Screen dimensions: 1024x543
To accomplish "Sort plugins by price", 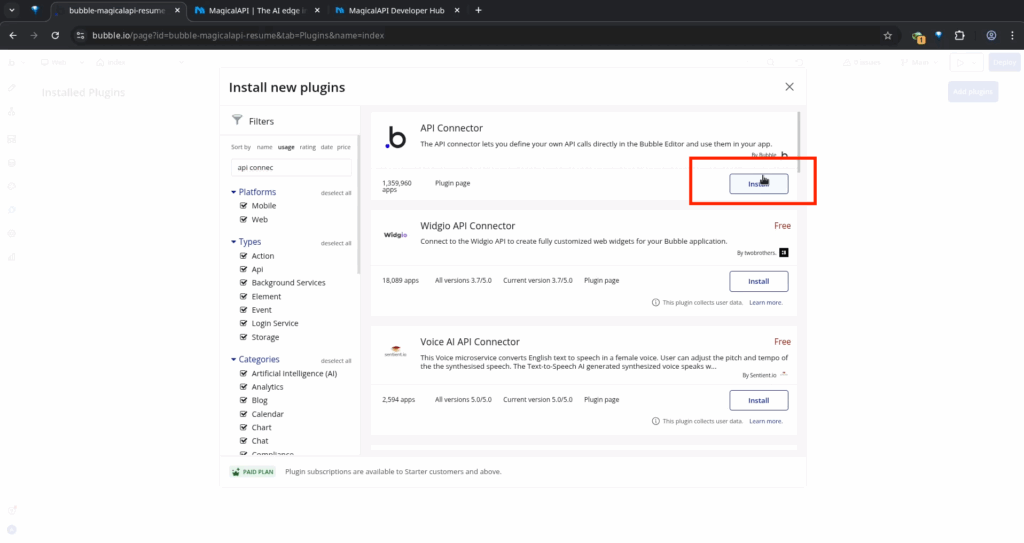I will pos(344,147).
